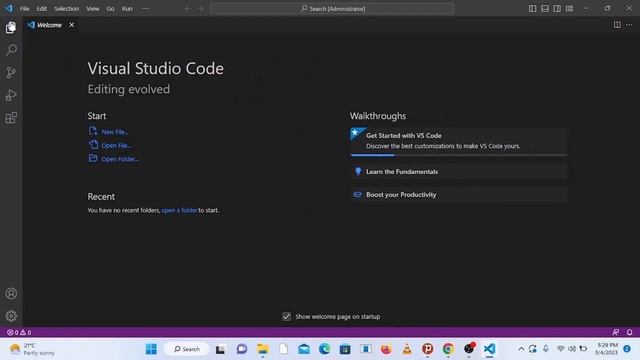The width and height of the screenshot is (640, 360).
Task: Open notifications bell in status bar
Action: [630, 332]
